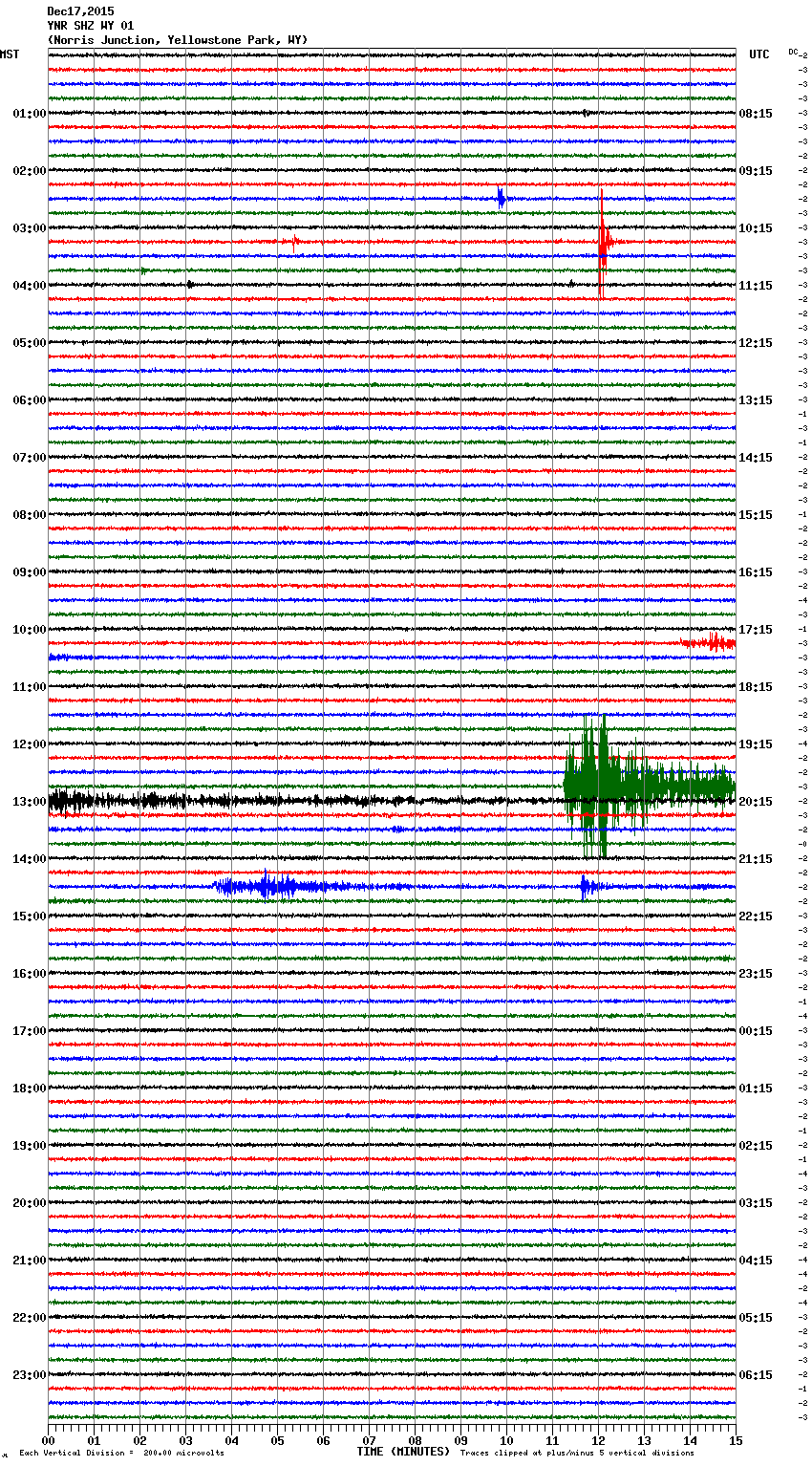This screenshot has height=1466, width=812.
Task: Click the 09:00 MST hour label
Action: [x=30, y=572]
